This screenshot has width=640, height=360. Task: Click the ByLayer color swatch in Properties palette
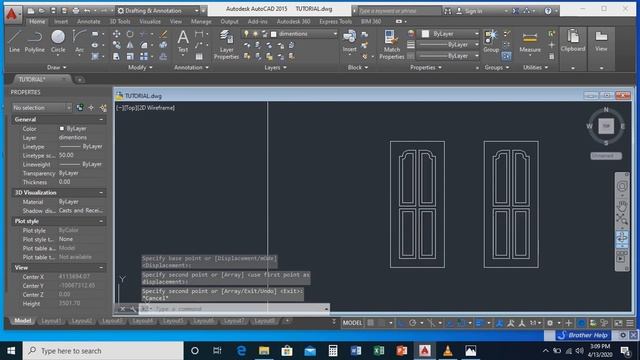(x=62, y=129)
